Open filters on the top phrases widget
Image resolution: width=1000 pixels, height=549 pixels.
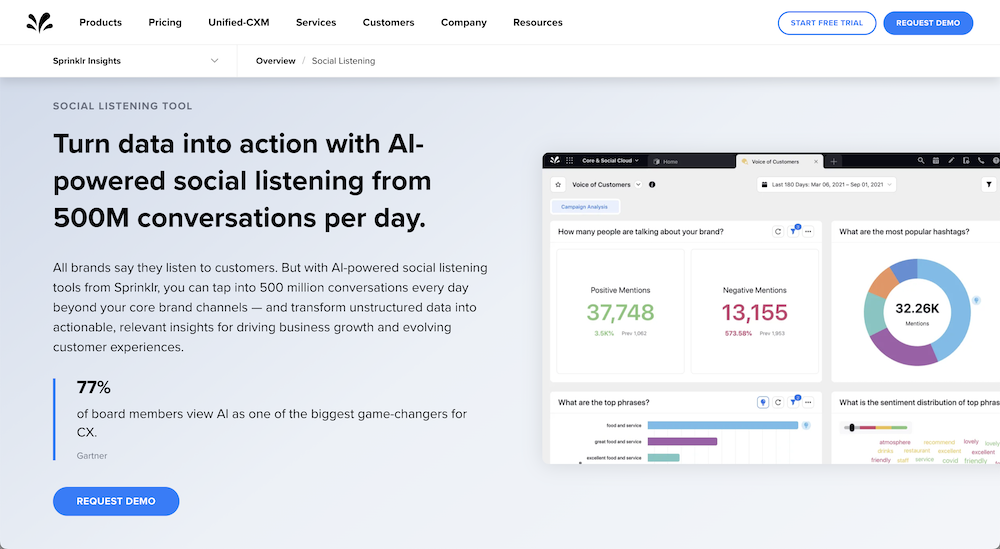[793, 402]
